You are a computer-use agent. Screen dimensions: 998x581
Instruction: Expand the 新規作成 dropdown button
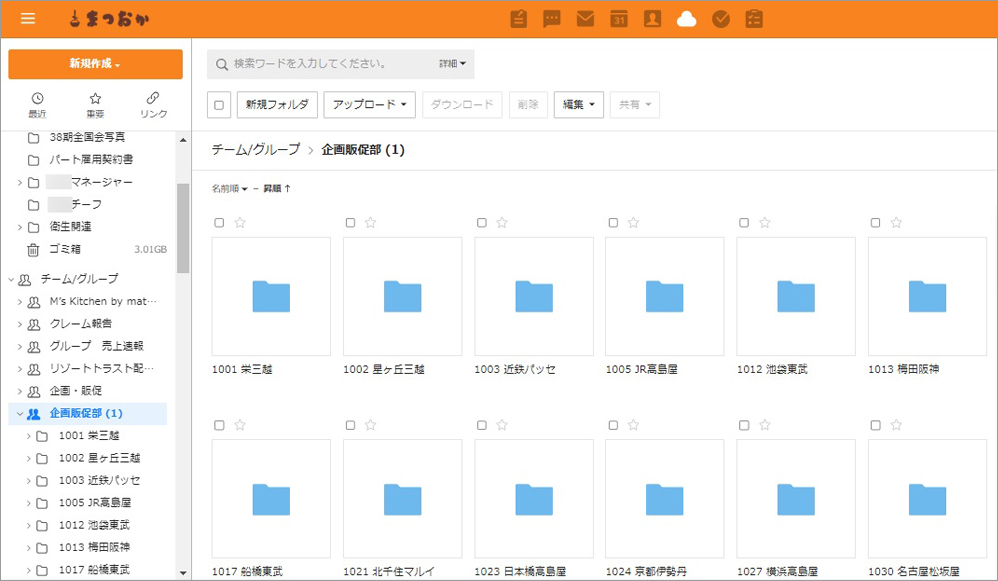point(95,64)
